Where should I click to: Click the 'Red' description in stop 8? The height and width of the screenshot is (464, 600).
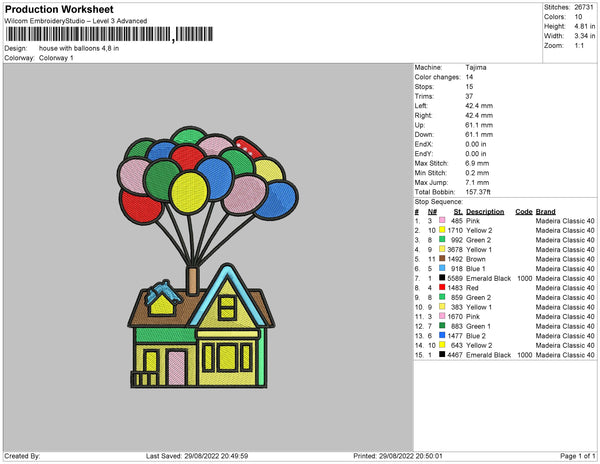[x=472, y=288]
